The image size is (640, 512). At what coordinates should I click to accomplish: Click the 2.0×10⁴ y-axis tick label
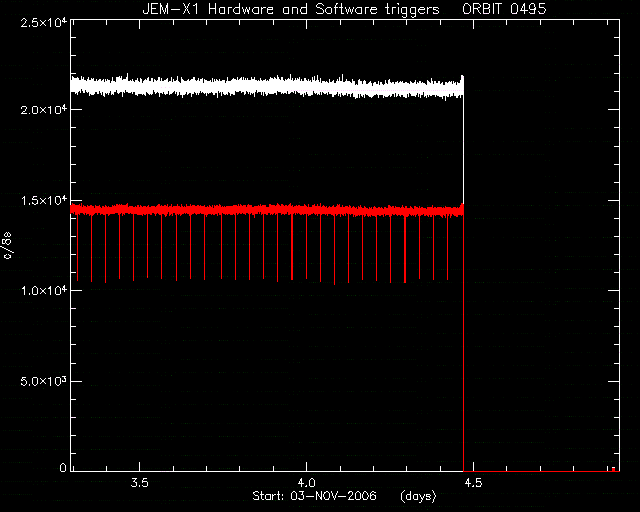43,110
